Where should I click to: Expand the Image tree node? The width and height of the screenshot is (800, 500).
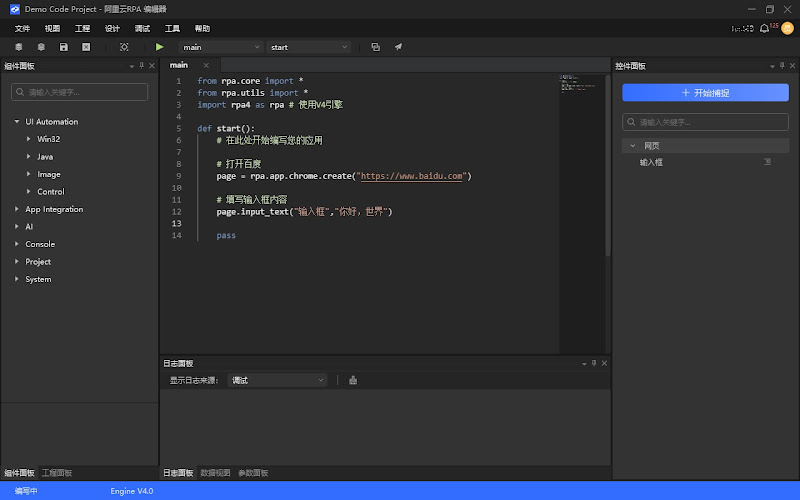coord(29,174)
